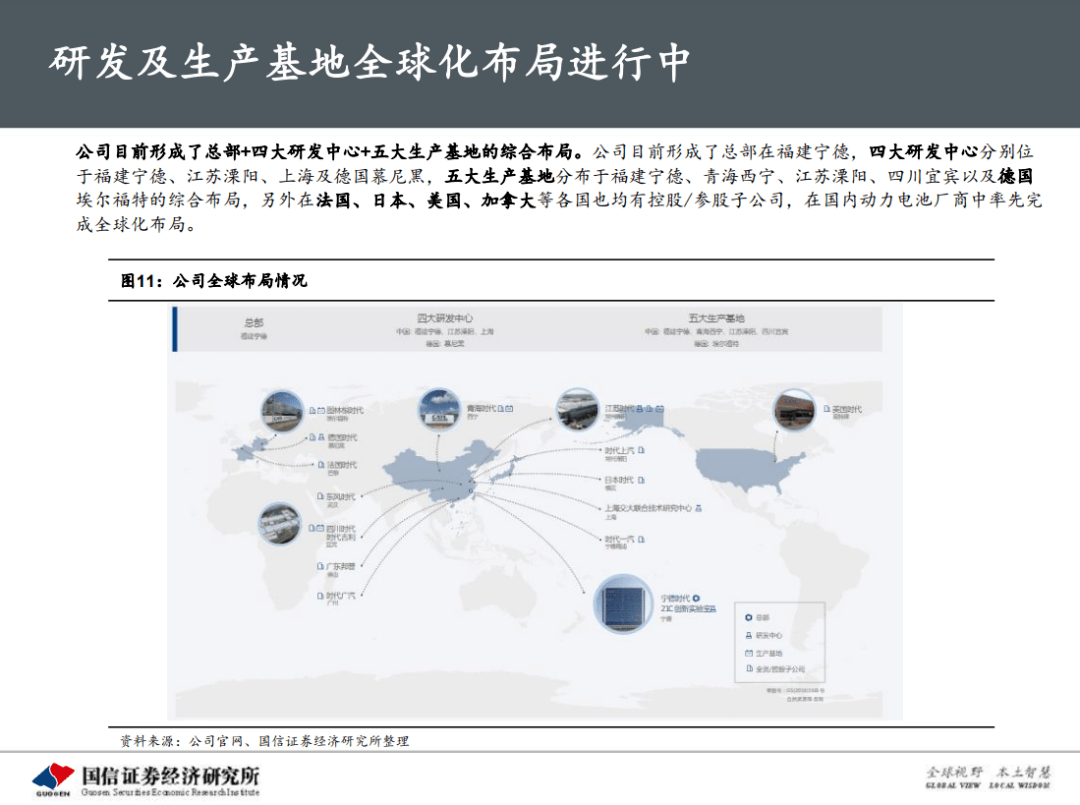Screen dimensions: 1080x805
Task: Click the document icon beside 东风时代
Action: (x=320, y=496)
